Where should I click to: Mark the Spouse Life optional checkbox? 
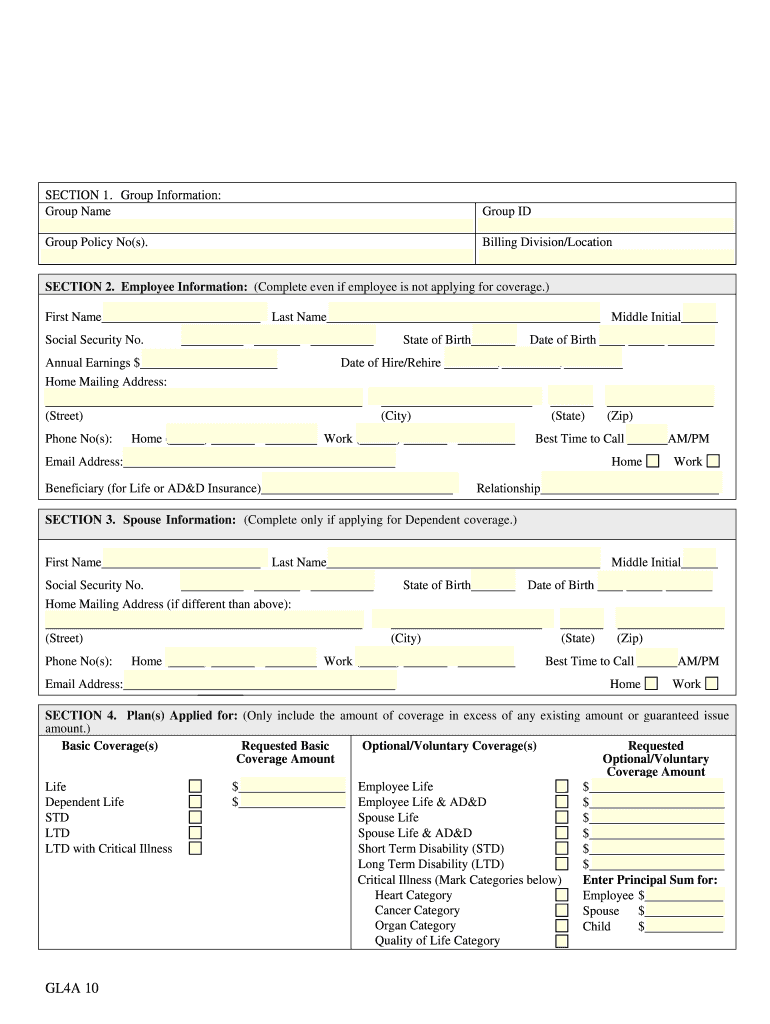562,817
